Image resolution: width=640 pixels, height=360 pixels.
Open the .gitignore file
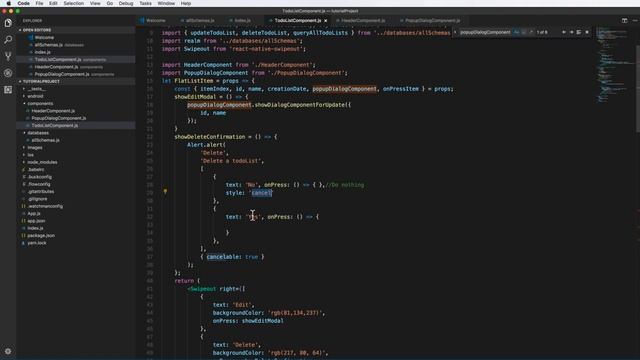(38, 199)
